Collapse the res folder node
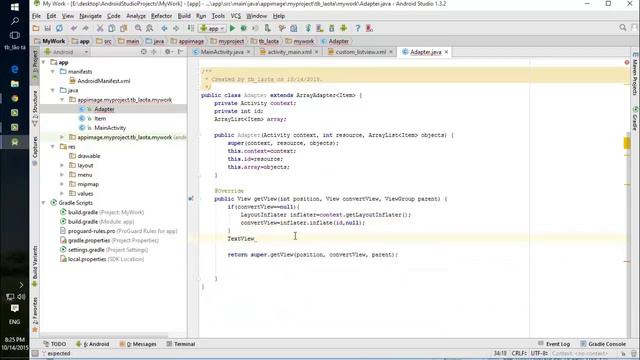Viewport: 640px width, 360px height. pos(53,147)
